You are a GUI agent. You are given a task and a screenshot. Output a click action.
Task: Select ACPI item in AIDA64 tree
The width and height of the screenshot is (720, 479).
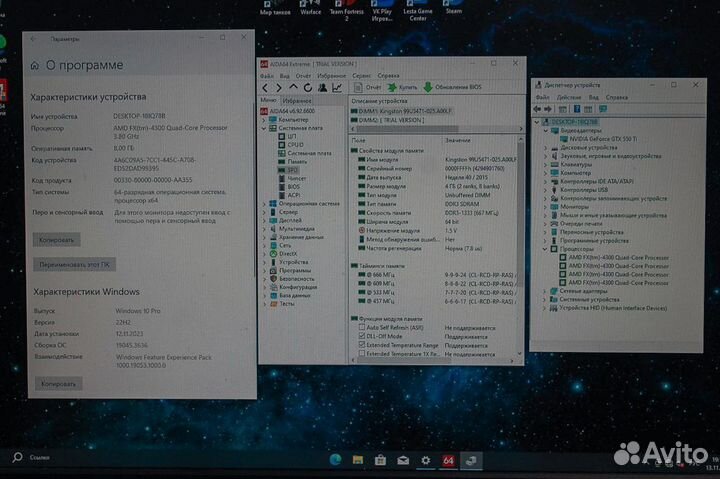(x=289, y=195)
